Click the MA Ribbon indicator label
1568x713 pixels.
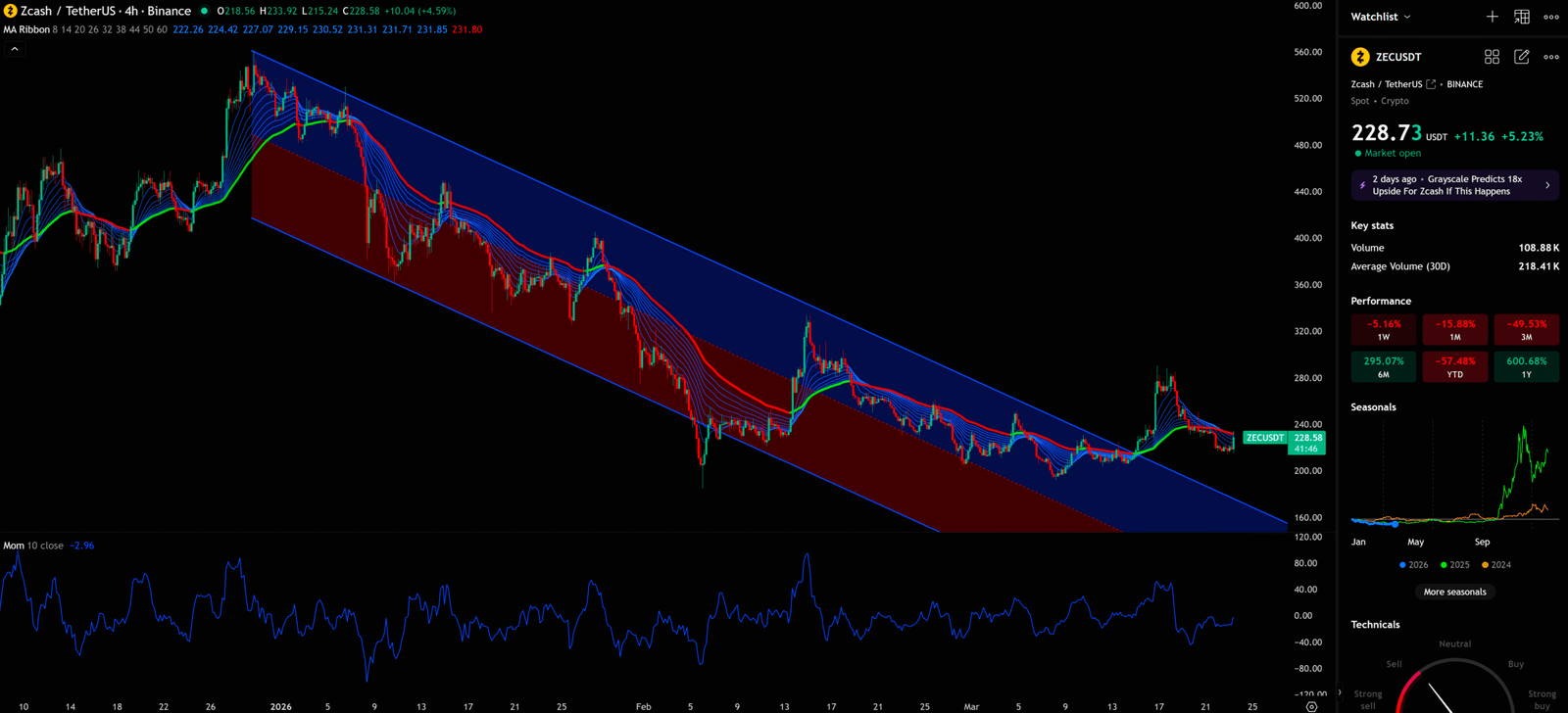[x=26, y=29]
